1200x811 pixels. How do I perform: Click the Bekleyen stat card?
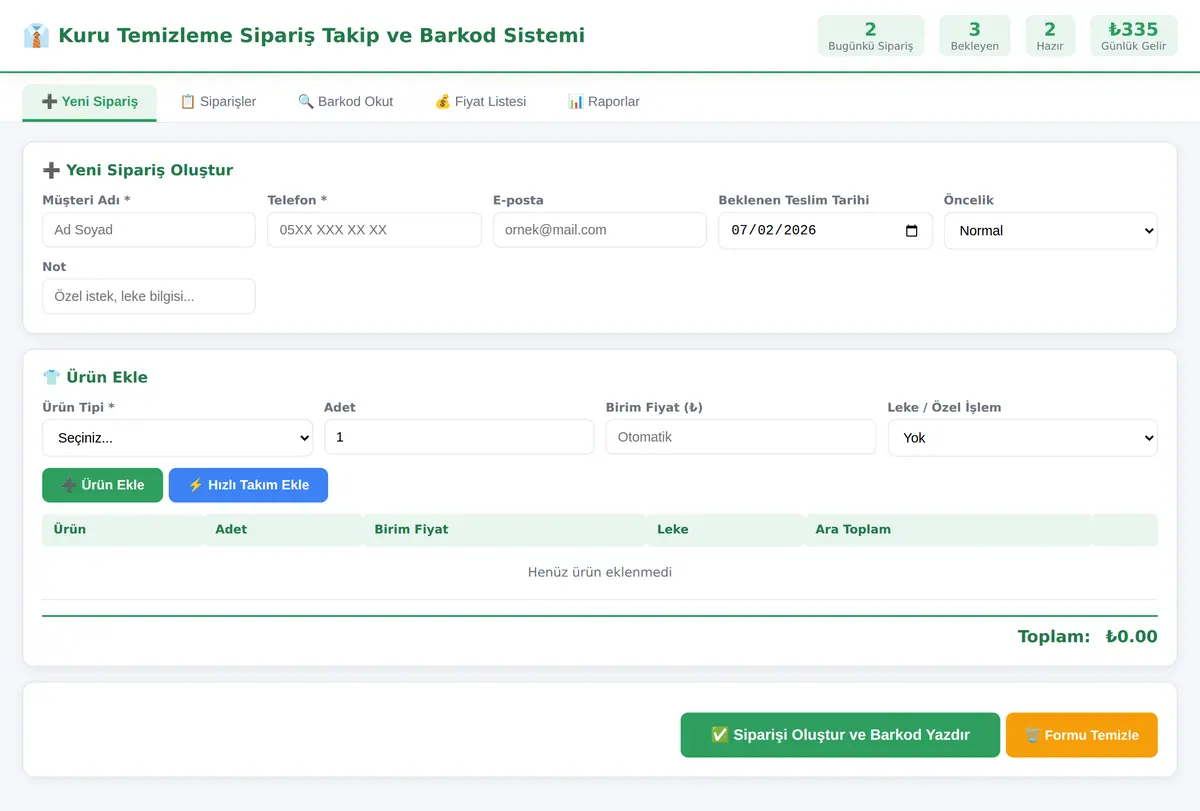click(x=975, y=36)
